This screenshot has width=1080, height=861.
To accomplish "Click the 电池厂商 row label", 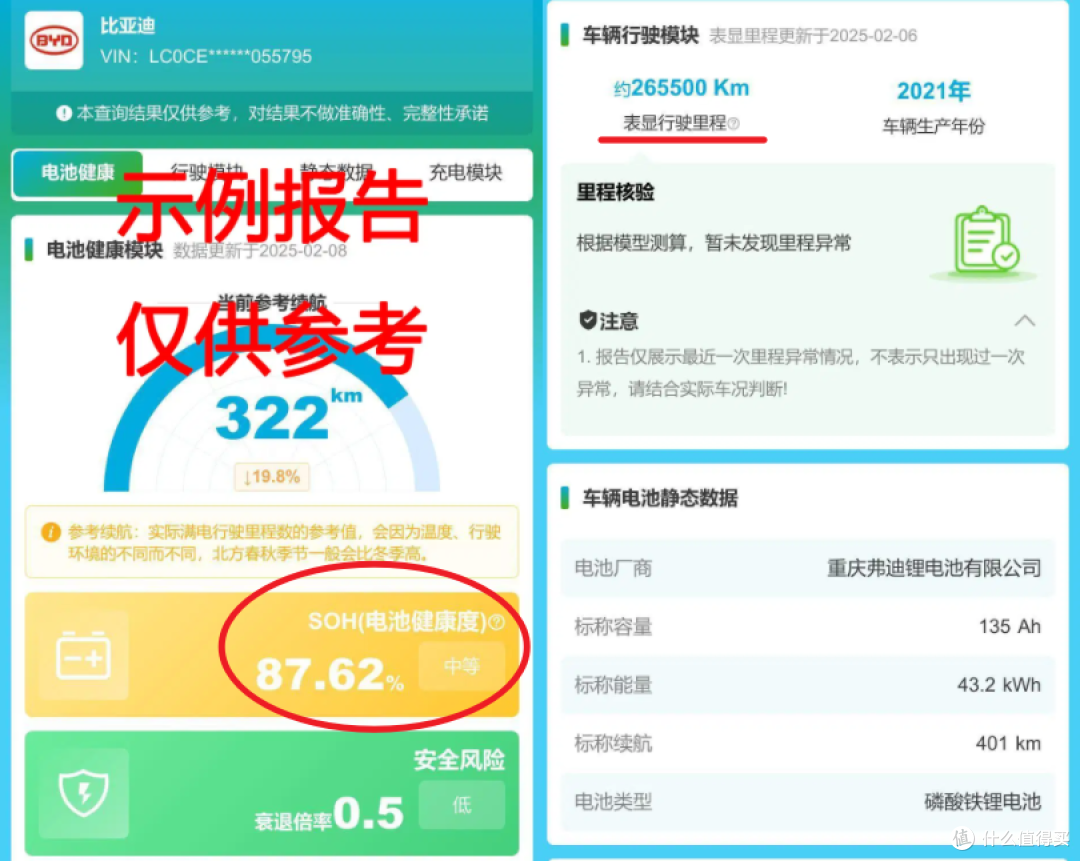I will coord(613,568).
